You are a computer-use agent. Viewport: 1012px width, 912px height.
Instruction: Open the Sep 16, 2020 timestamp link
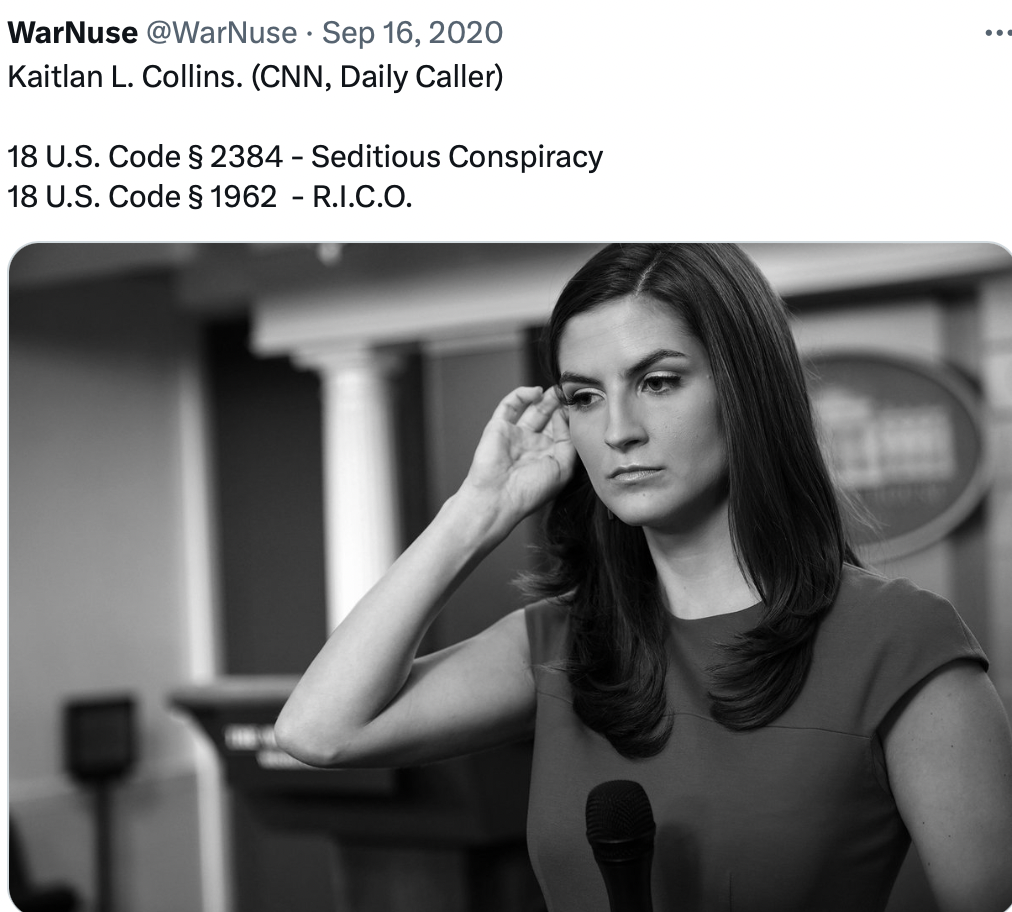click(412, 32)
